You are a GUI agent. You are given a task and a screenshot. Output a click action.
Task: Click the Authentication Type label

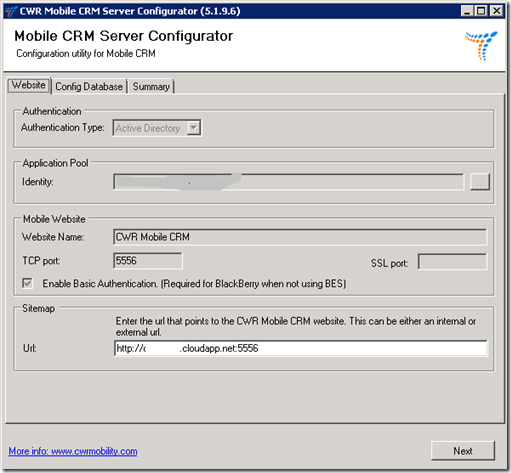click(x=63, y=127)
